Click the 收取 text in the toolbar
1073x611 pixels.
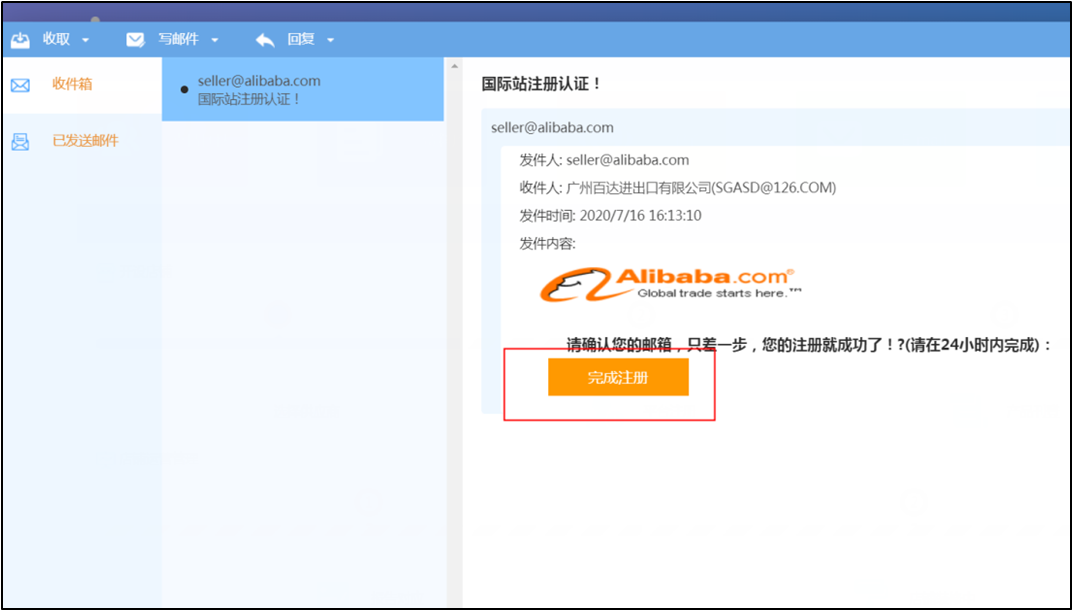[56, 40]
